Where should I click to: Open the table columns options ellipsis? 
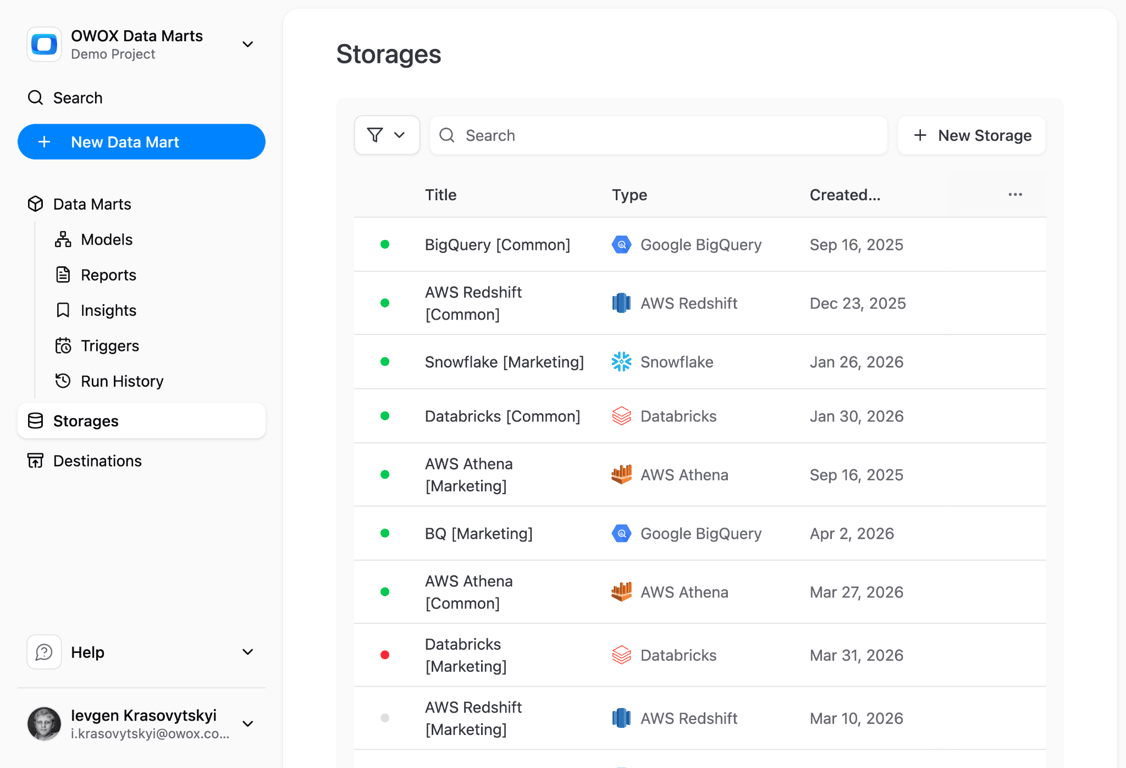click(x=1015, y=195)
